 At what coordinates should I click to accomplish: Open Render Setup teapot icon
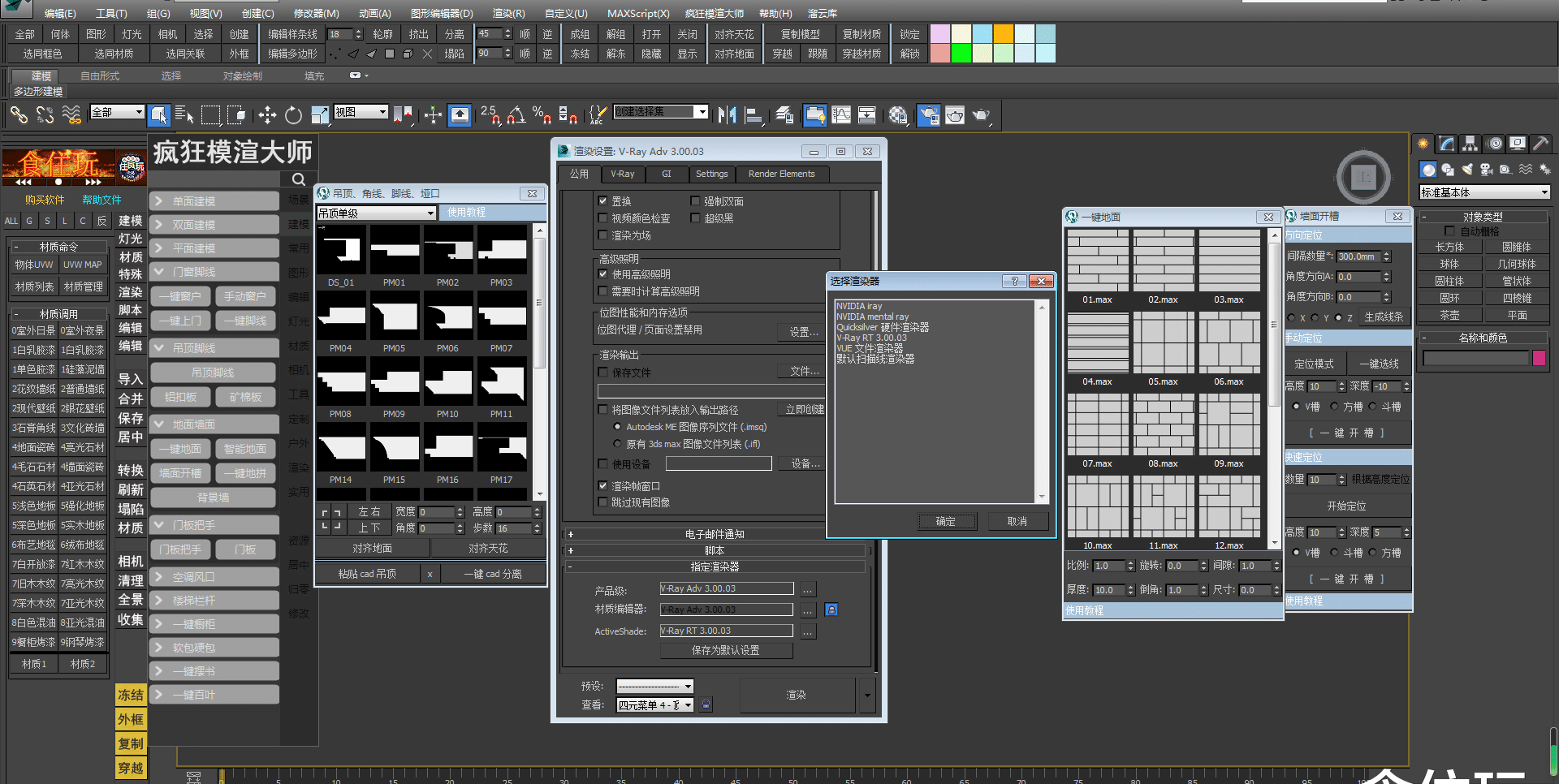coord(928,115)
